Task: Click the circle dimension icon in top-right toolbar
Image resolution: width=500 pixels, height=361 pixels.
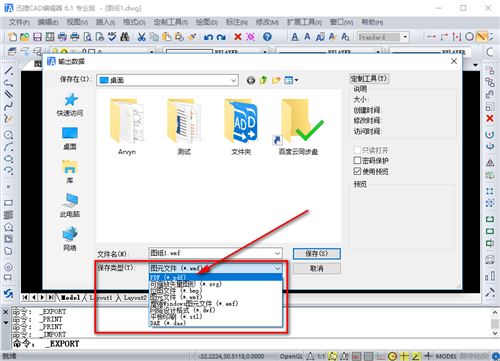Action: click(469, 37)
